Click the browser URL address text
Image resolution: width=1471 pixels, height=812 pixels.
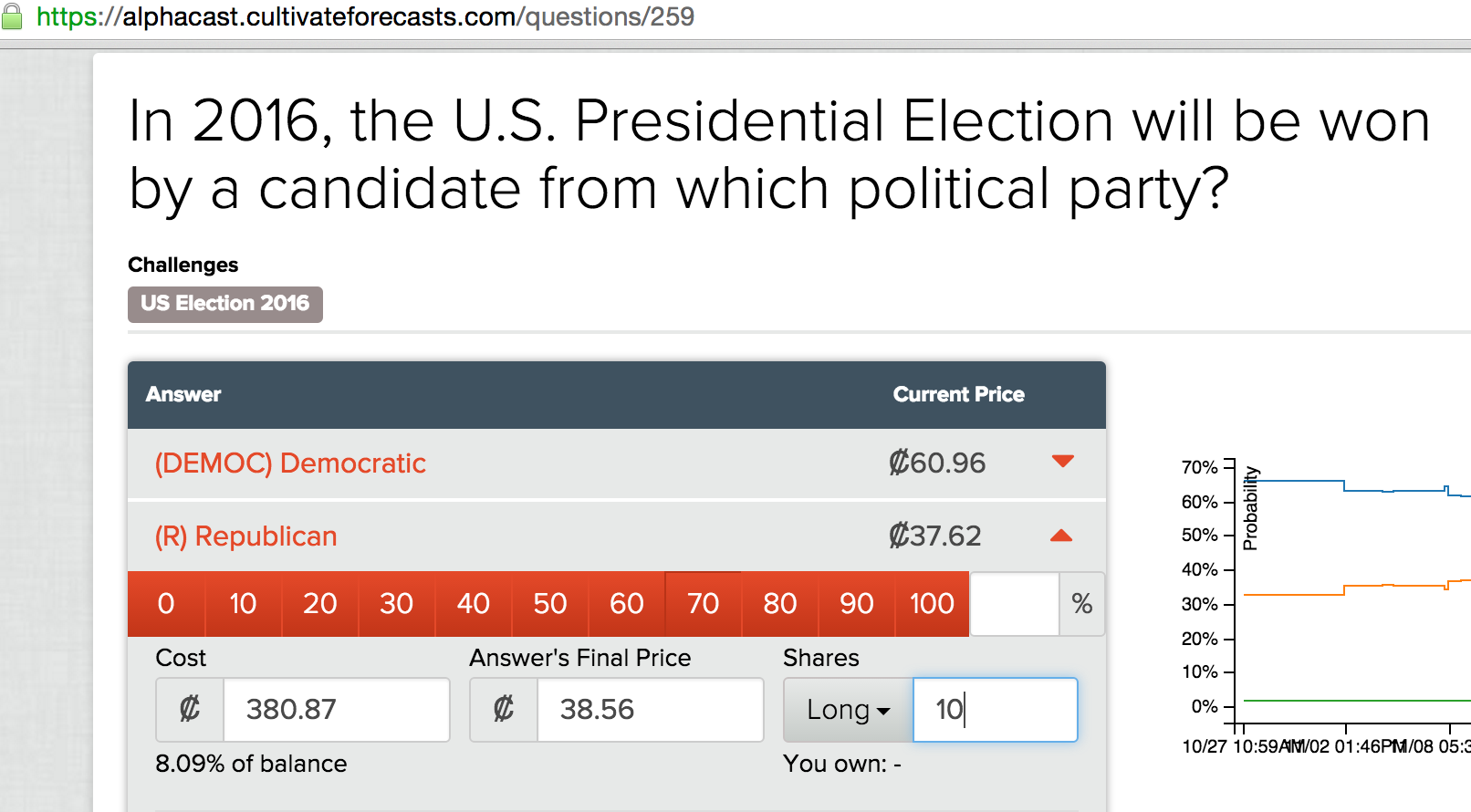365,16
